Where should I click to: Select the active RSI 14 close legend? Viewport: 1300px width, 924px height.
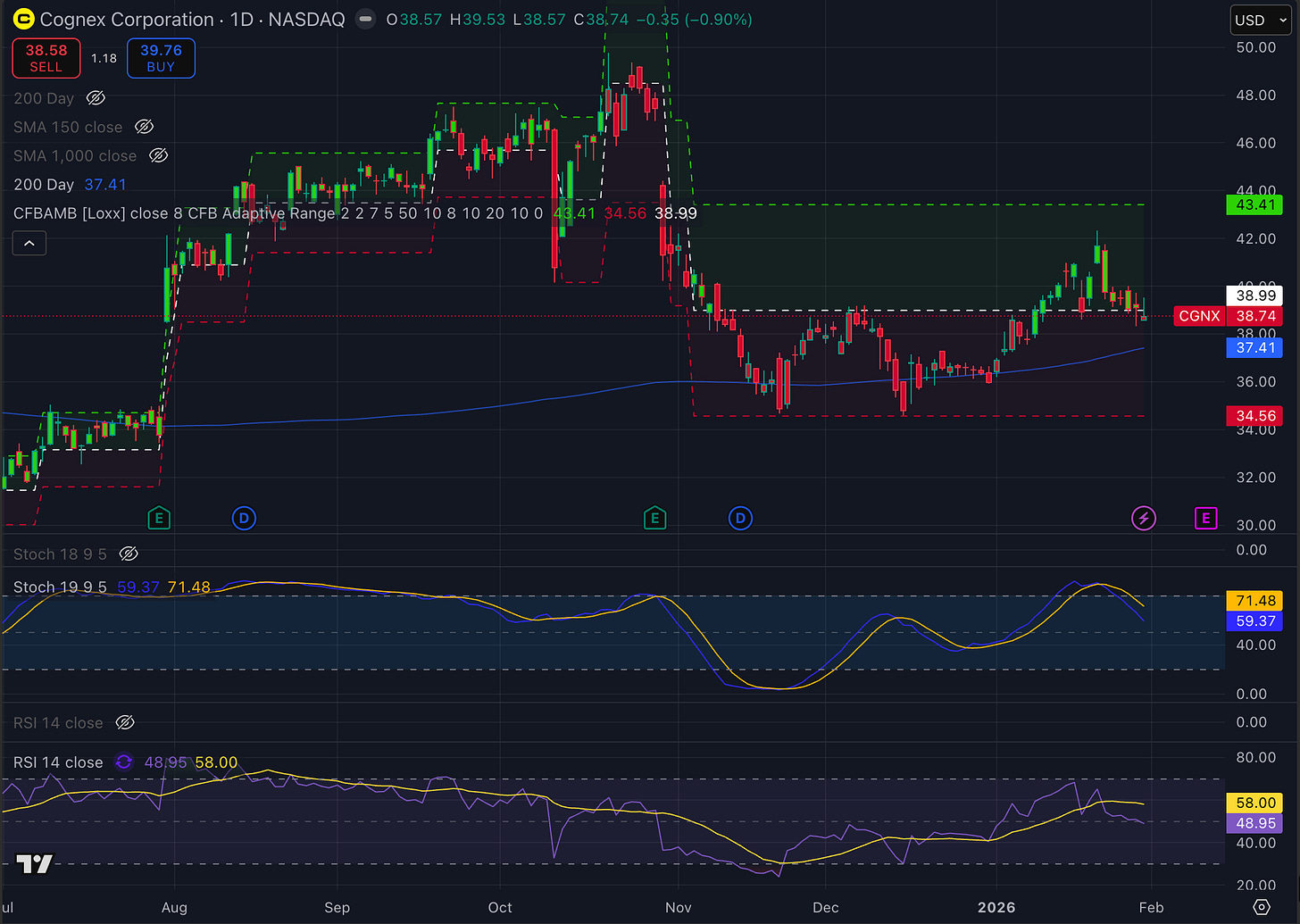(x=125, y=762)
